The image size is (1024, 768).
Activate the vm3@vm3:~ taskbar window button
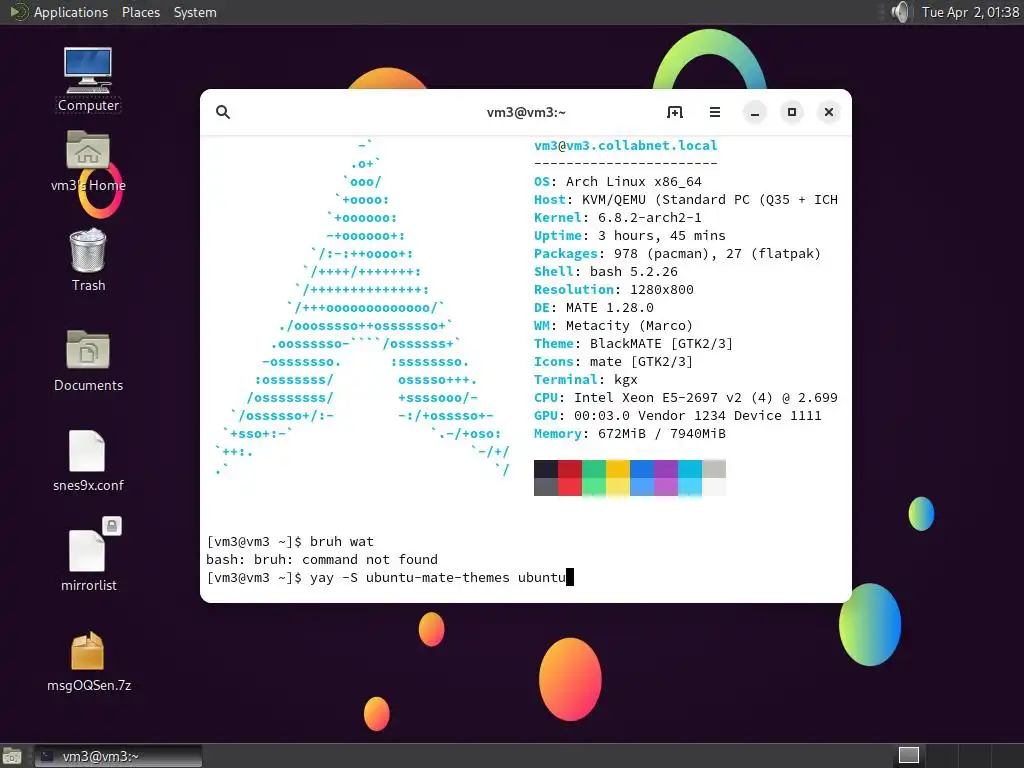click(118, 756)
